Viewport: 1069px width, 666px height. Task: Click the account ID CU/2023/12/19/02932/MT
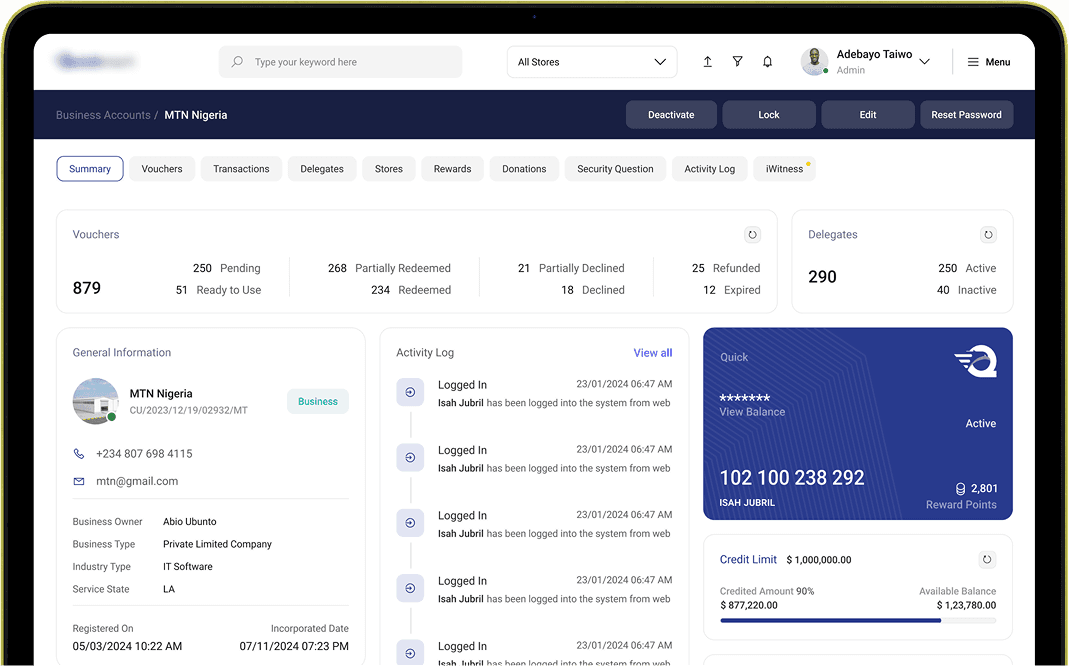(x=189, y=410)
